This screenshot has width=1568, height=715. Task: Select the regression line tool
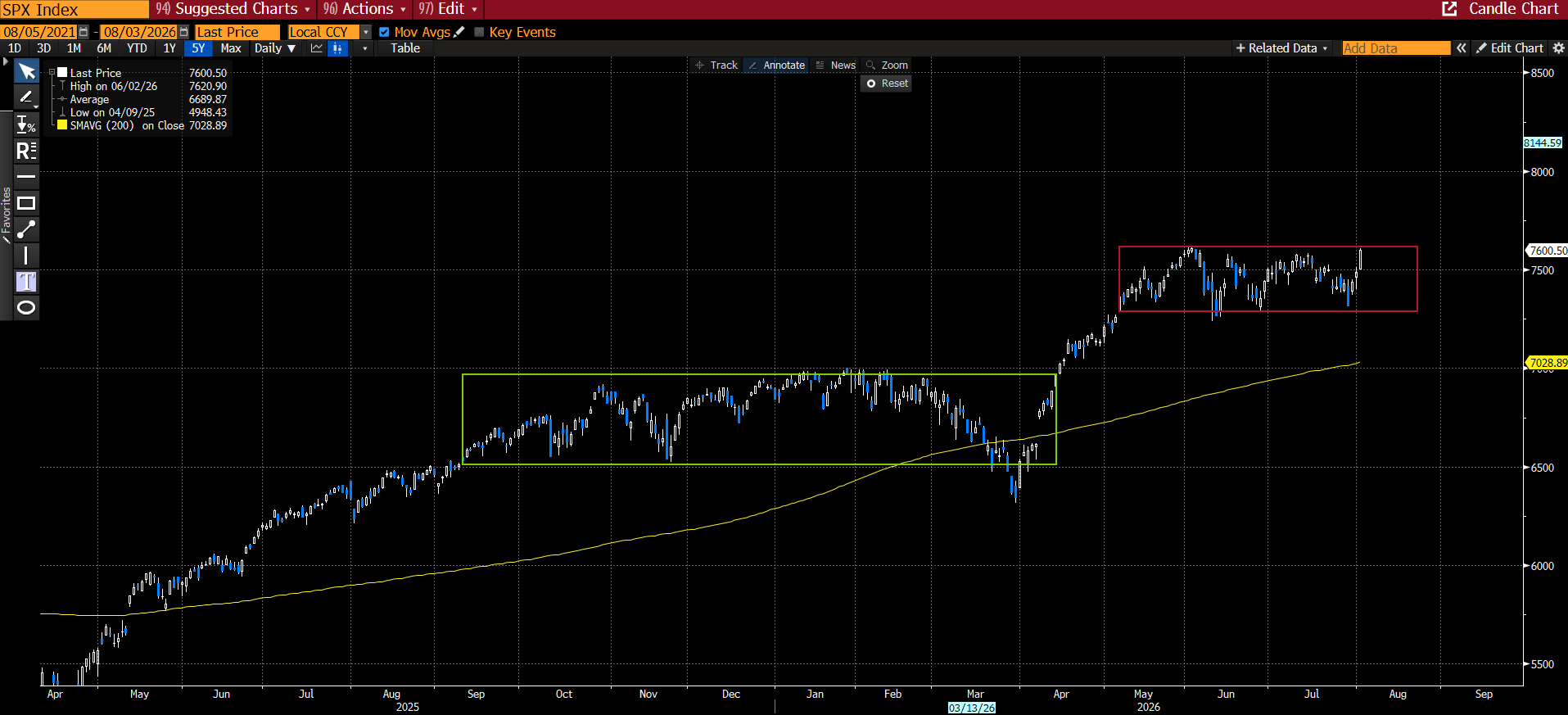[26, 151]
